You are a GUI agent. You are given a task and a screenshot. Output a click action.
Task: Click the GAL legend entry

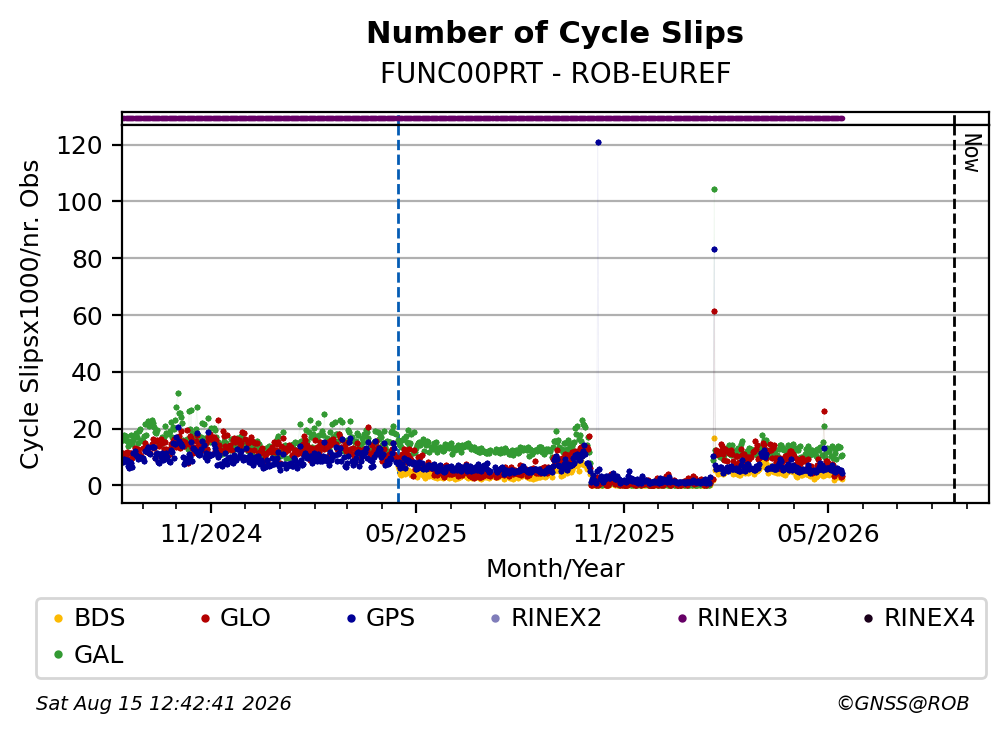[x=89, y=655]
